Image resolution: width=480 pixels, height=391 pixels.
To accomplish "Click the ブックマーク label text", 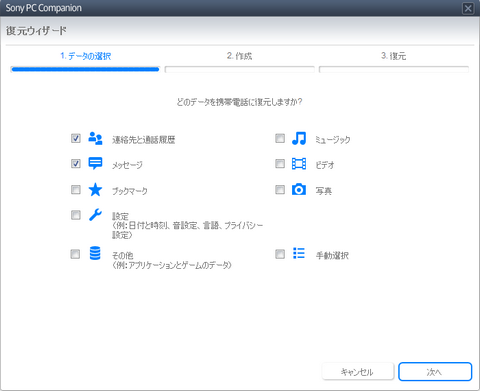I will coord(130,191).
